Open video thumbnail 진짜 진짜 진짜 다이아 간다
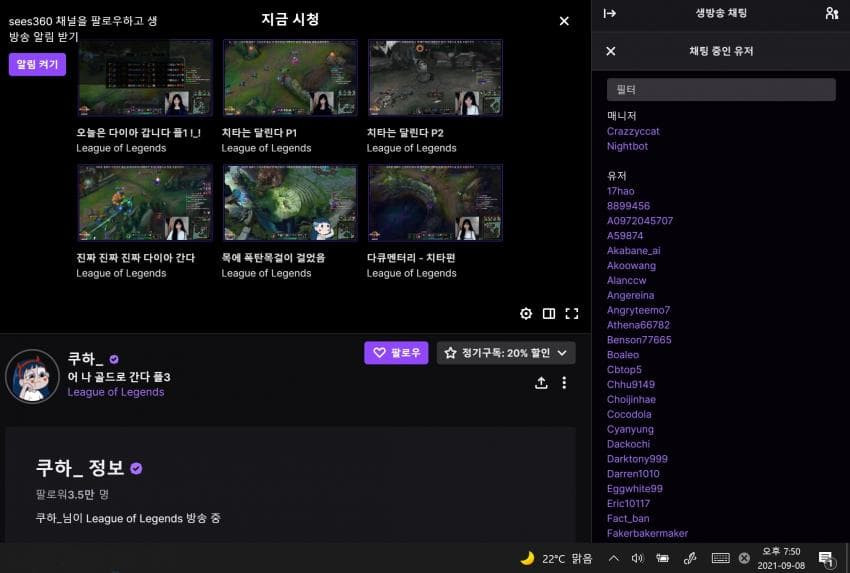This screenshot has width=850, height=573. [145, 203]
